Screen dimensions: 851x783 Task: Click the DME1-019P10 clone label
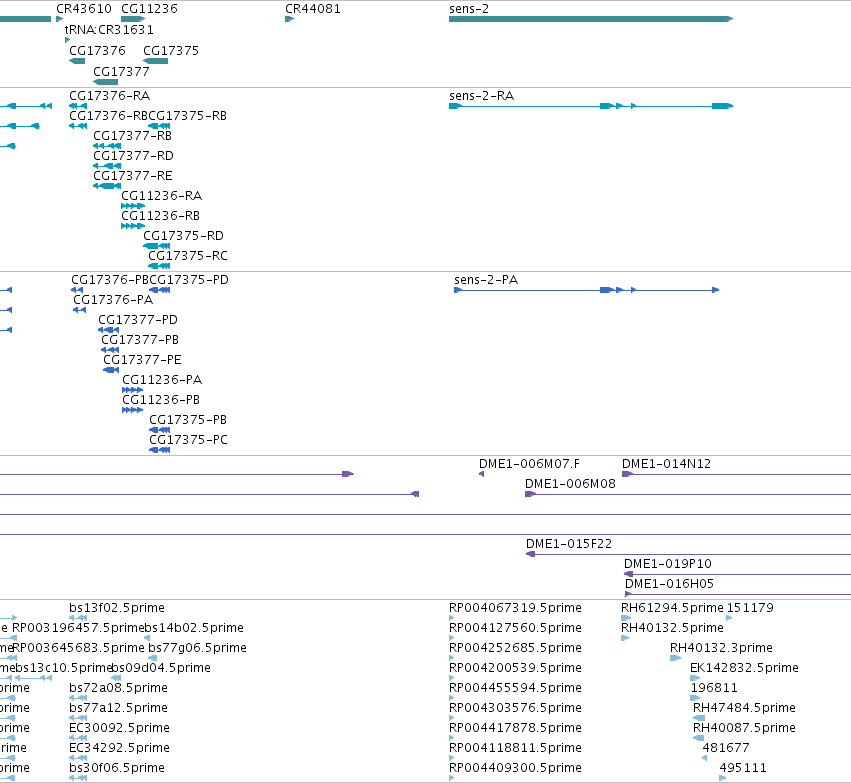coord(668,564)
